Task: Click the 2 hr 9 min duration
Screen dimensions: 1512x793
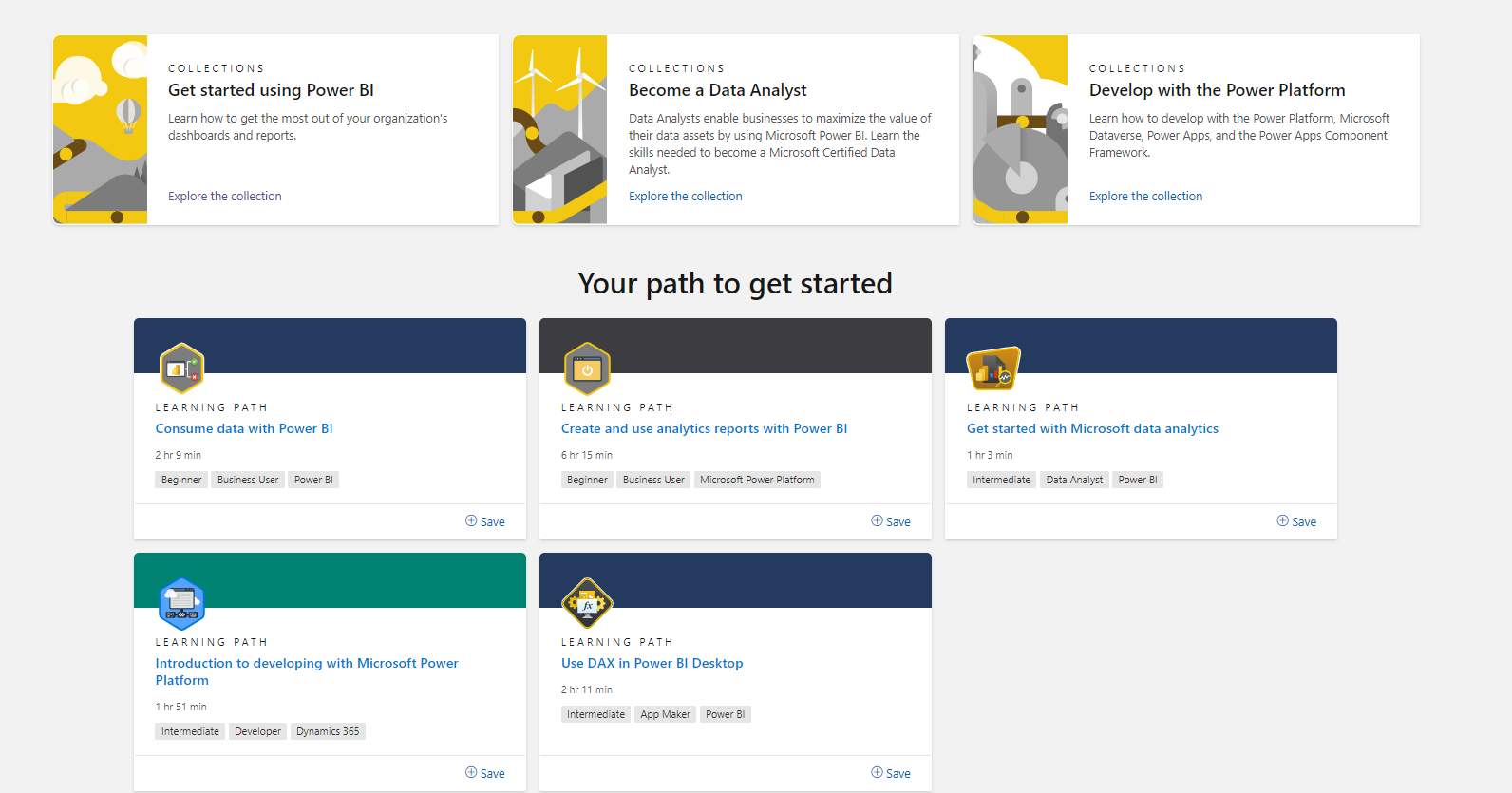Action: pos(179,455)
